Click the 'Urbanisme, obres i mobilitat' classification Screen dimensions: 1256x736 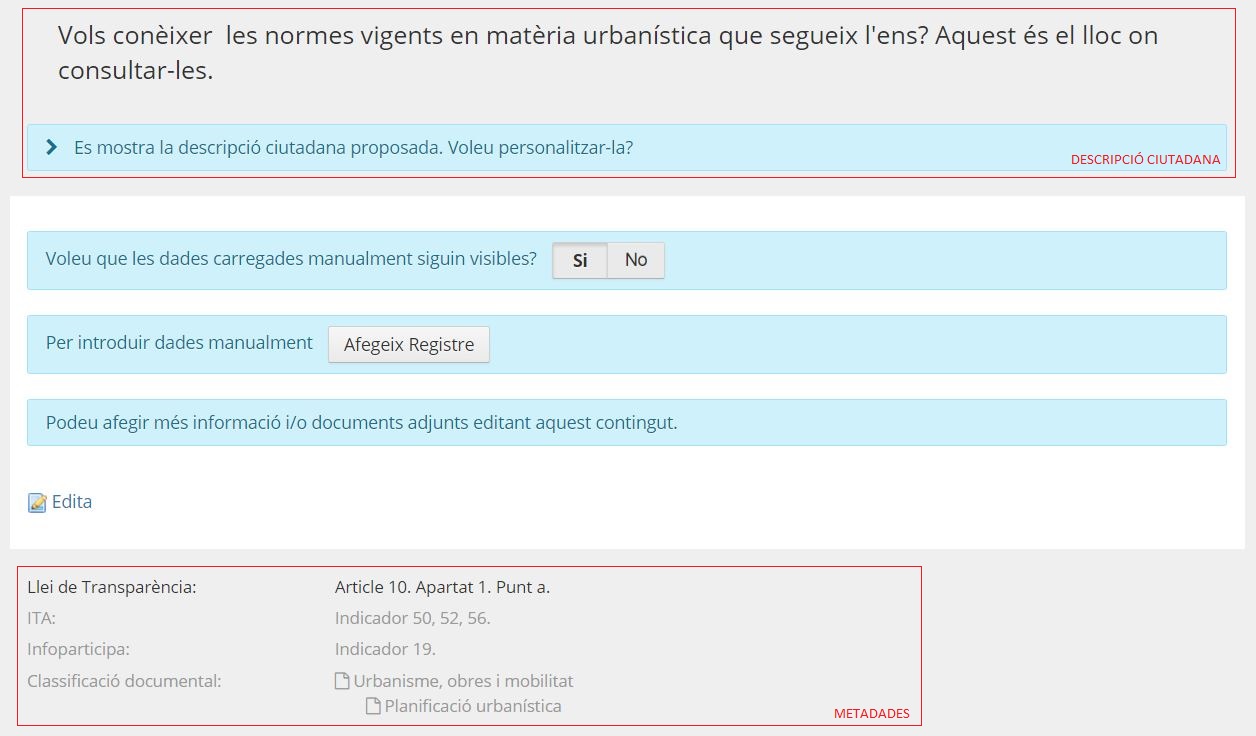click(463, 681)
